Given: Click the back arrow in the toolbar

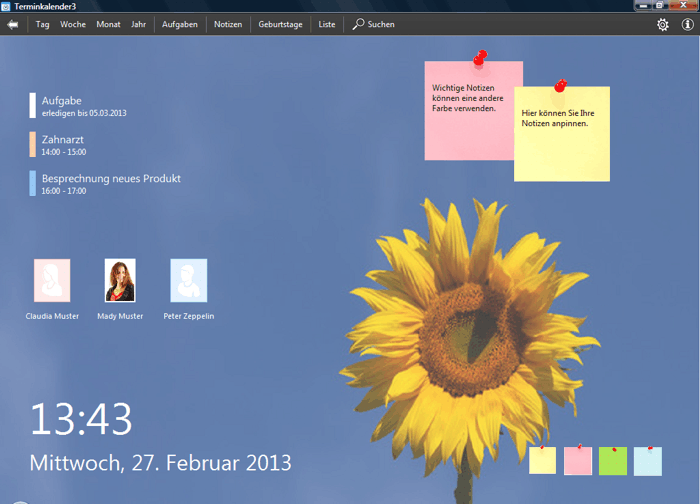Looking at the screenshot, I should 13,24.
